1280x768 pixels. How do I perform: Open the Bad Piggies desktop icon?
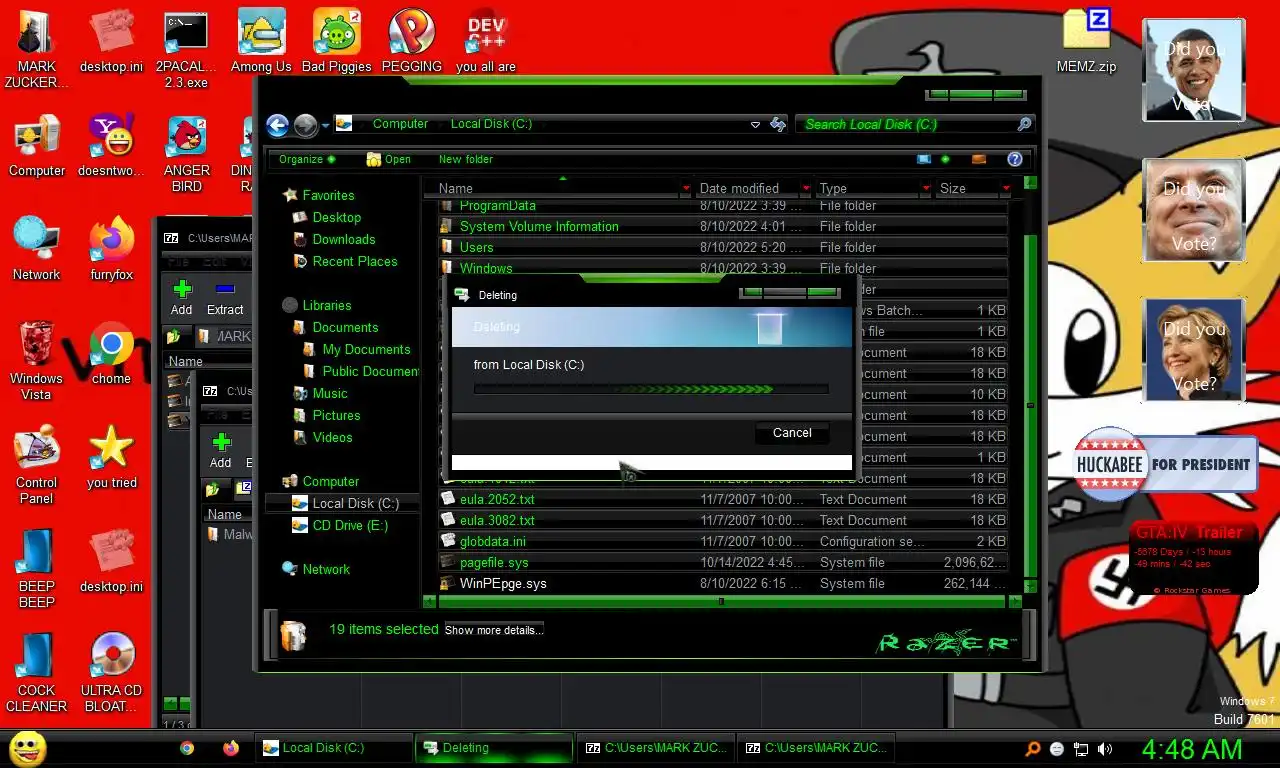(x=336, y=40)
